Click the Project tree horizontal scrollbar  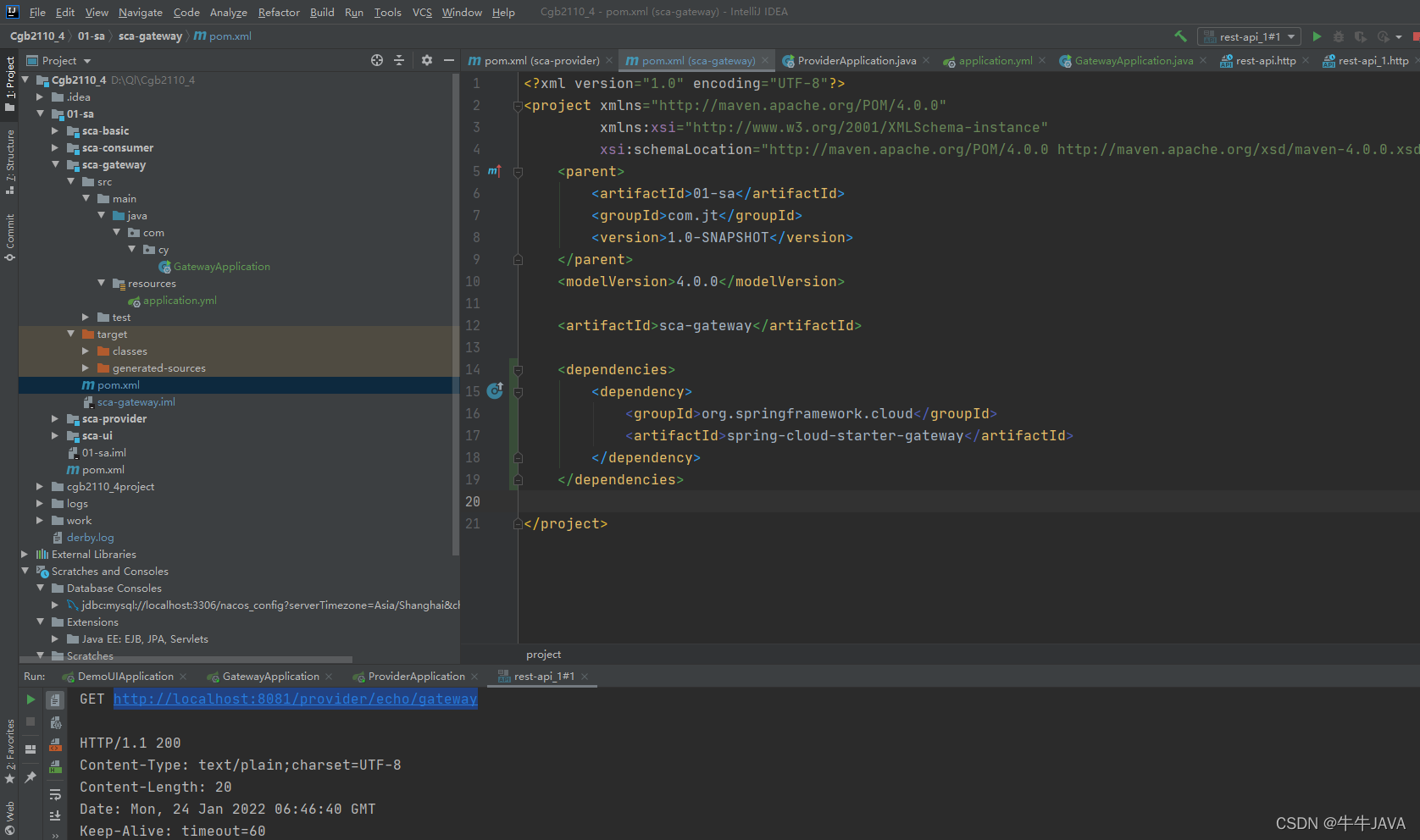[186, 660]
